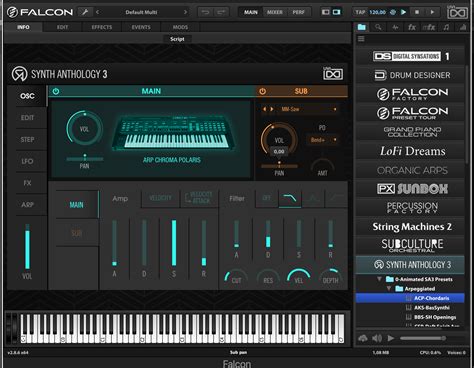Select the MAIN layer edit button
This screenshot has height=368, width=474.
(77, 205)
